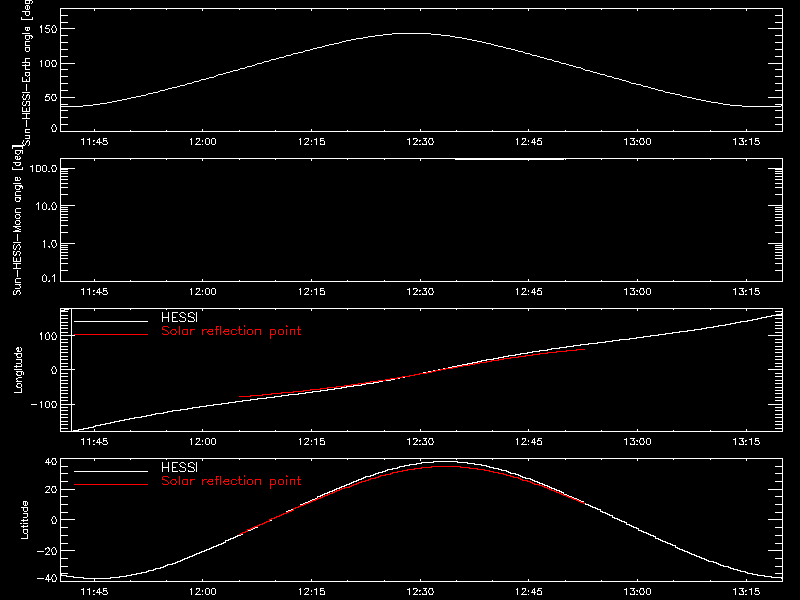Select the 1.0 tick on Moon angle plot
Viewport: 800px width, 600px height.
tap(49, 244)
